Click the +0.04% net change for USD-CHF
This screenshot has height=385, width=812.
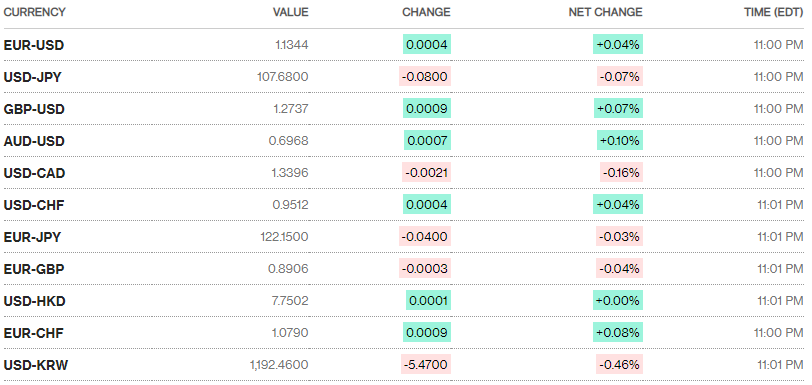(x=618, y=205)
